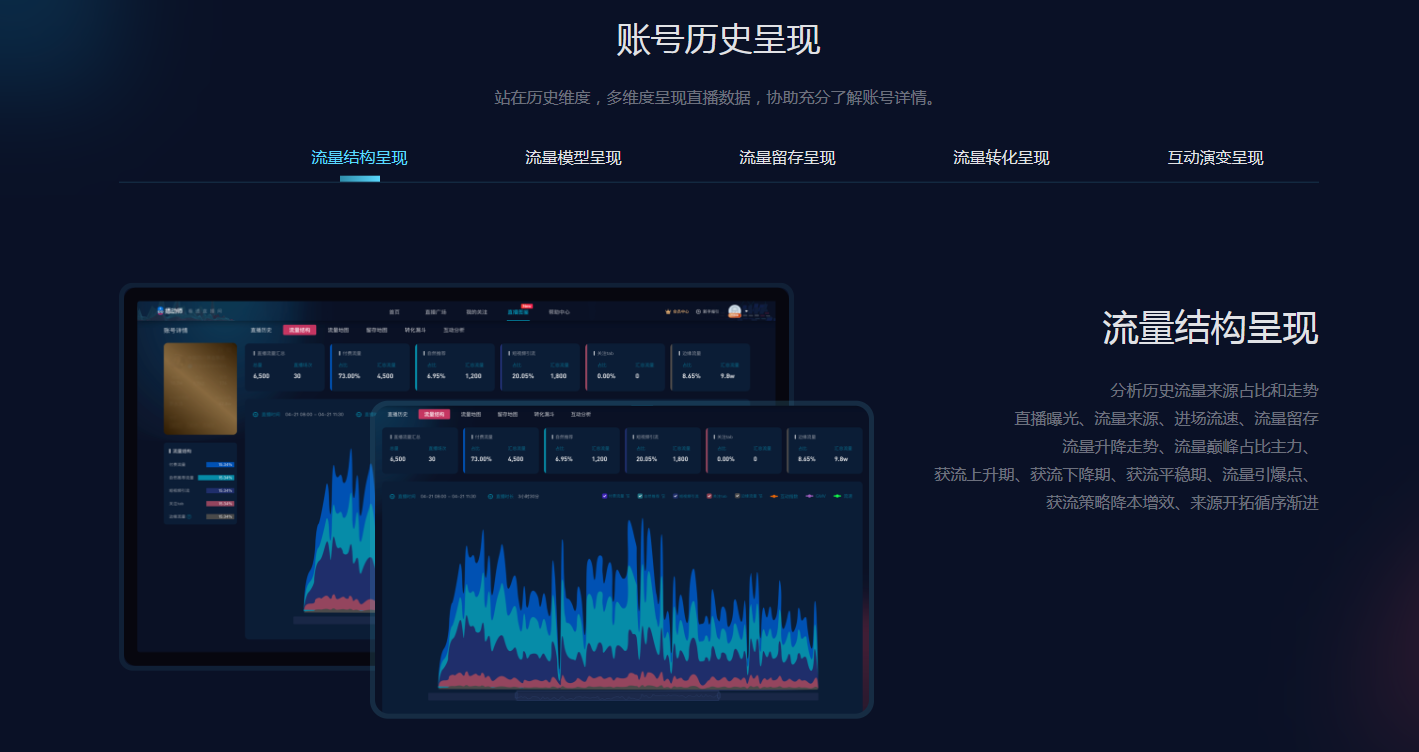Click the 账号历史呈现 page heading
The image size is (1419, 752).
[718, 40]
